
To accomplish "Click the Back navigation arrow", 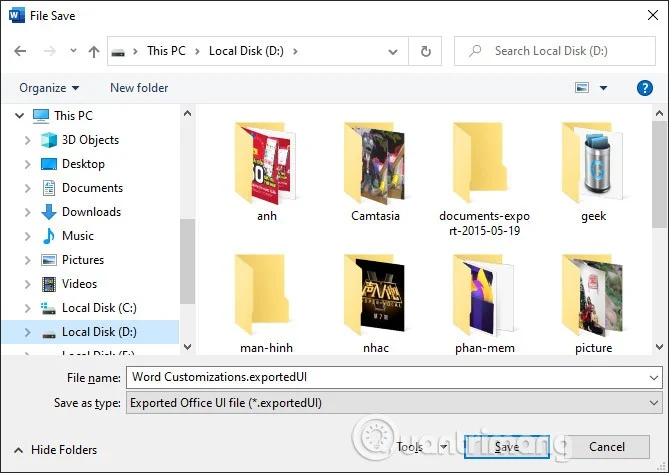I will click(x=20, y=51).
